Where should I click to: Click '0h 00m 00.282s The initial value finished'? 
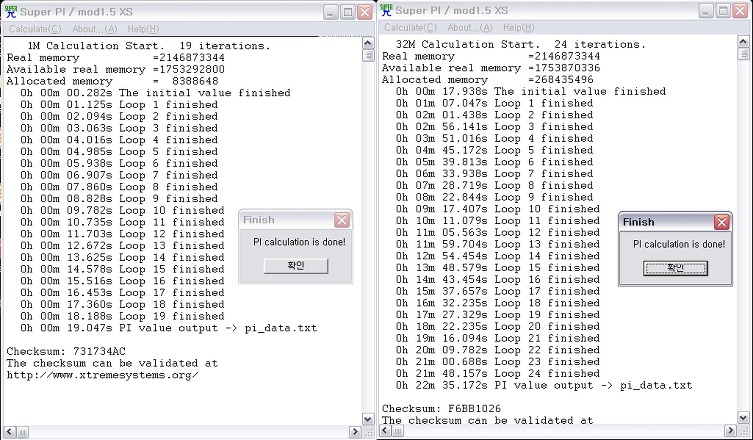[155, 93]
